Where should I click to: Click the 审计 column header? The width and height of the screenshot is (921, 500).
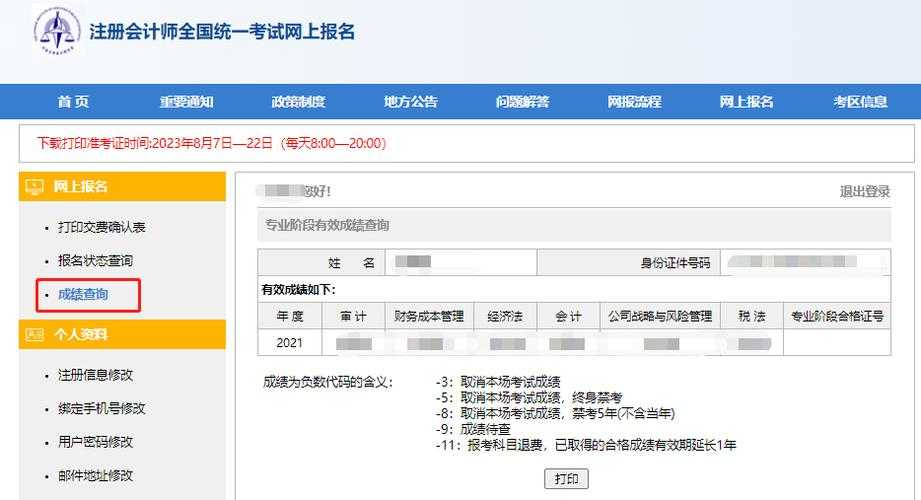[x=353, y=316]
